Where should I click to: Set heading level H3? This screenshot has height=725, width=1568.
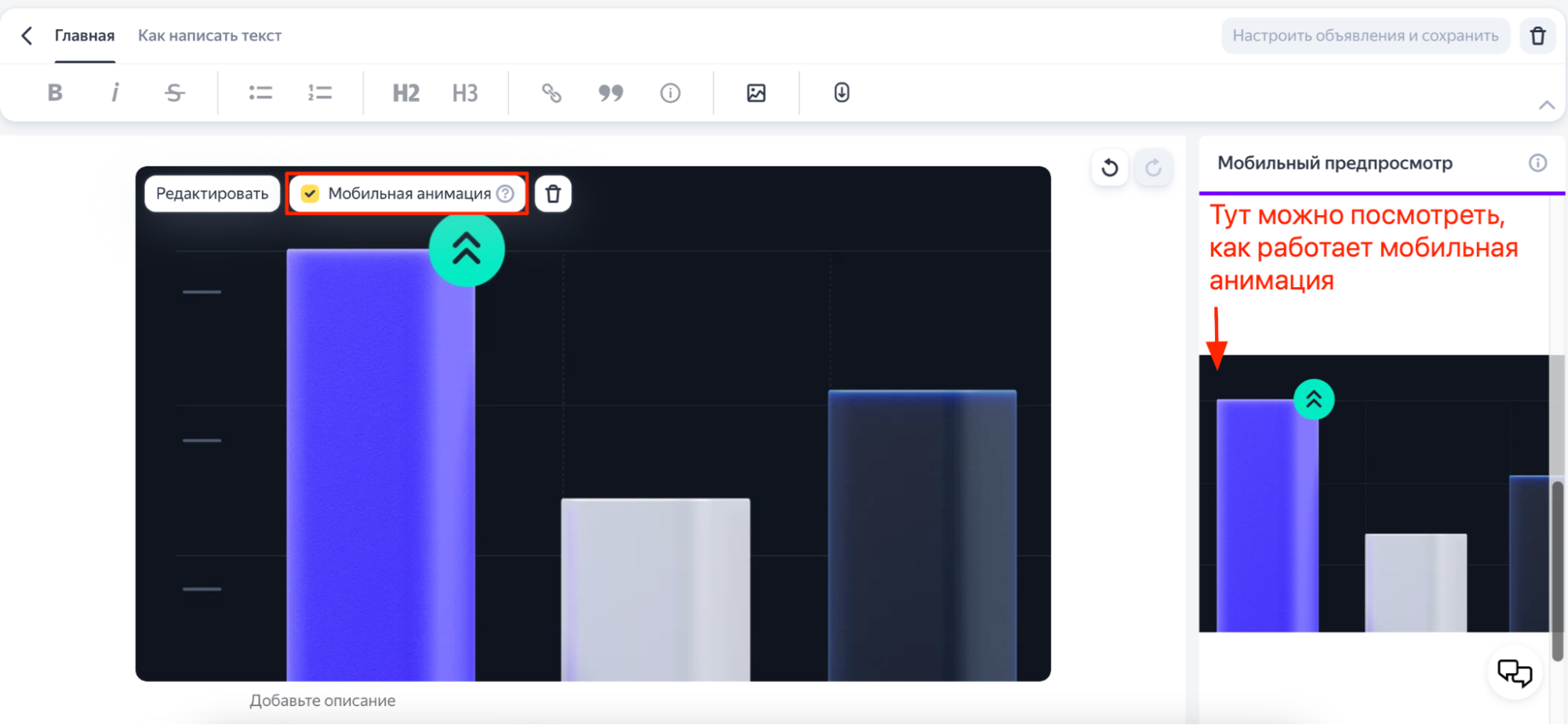coord(465,93)
